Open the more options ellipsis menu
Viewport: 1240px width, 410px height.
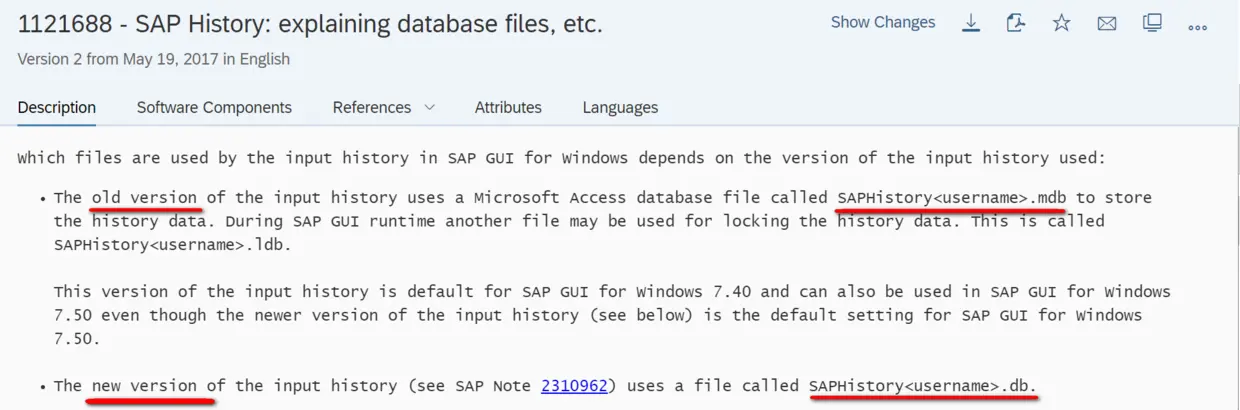click(1198, 25)
